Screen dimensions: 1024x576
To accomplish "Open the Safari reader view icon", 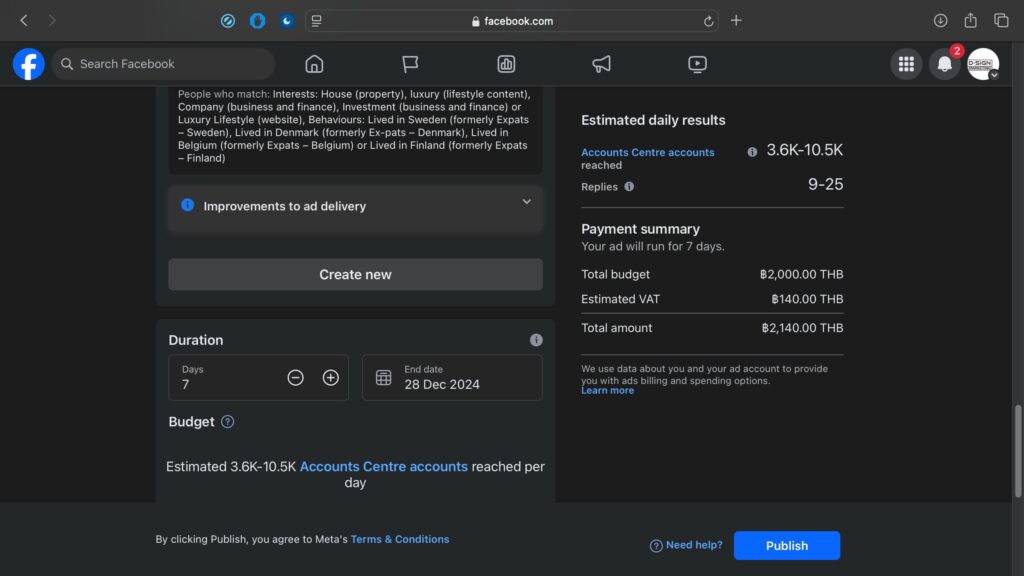I will pyautogui.click(x=317, y=21).
